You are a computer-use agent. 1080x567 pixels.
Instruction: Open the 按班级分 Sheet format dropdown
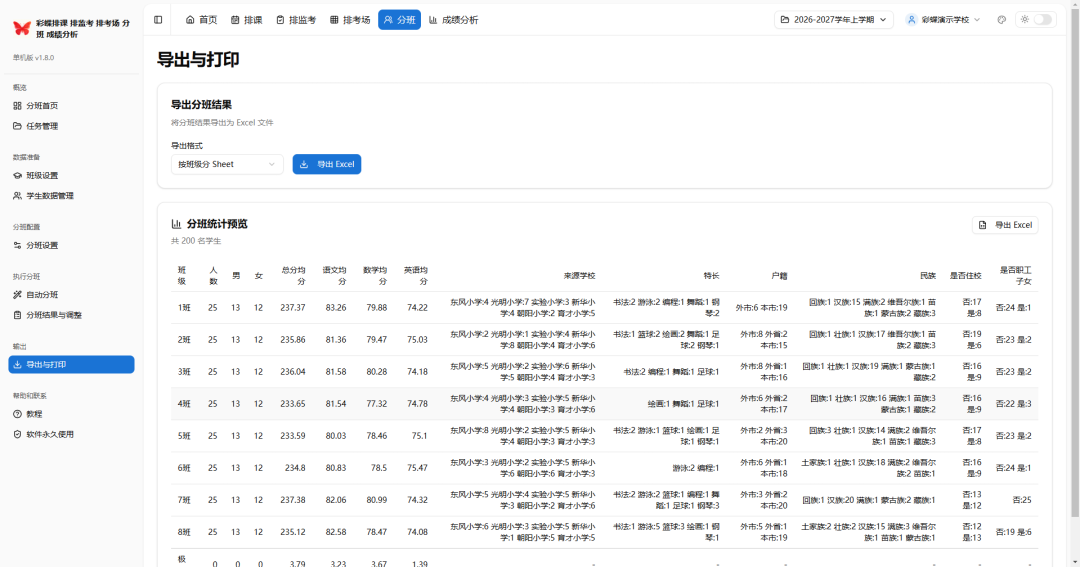pos(227,164)
